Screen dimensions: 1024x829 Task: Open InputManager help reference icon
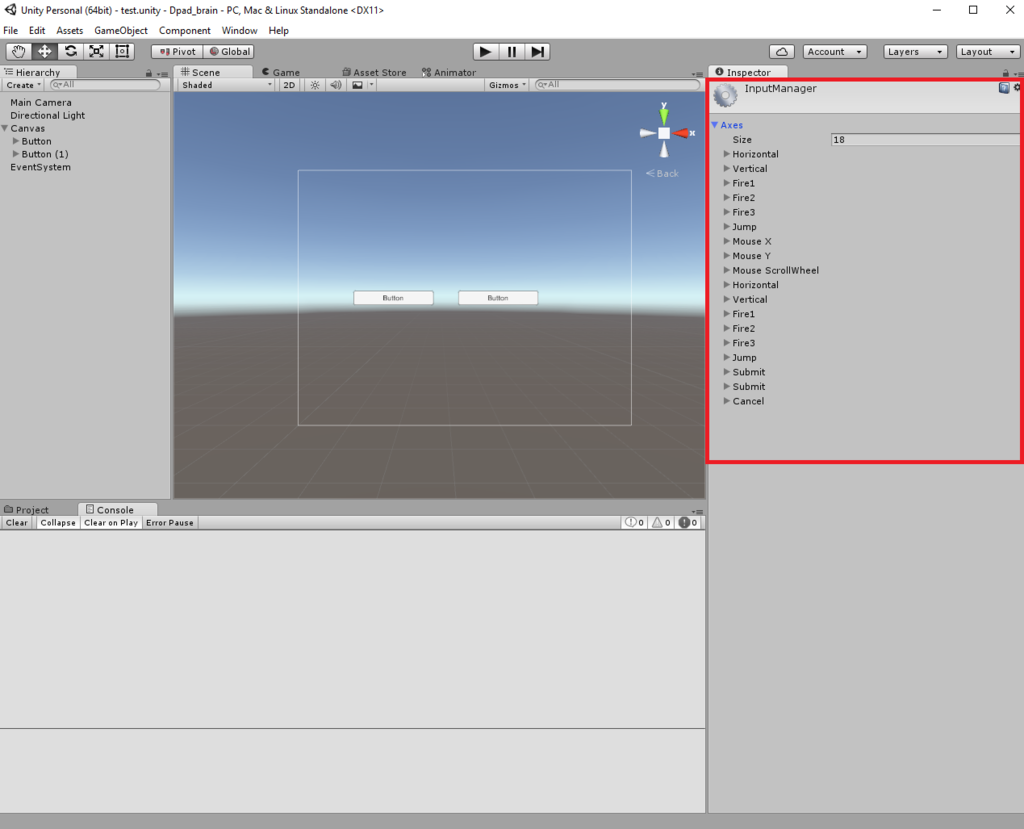(x=1004, y=88)
